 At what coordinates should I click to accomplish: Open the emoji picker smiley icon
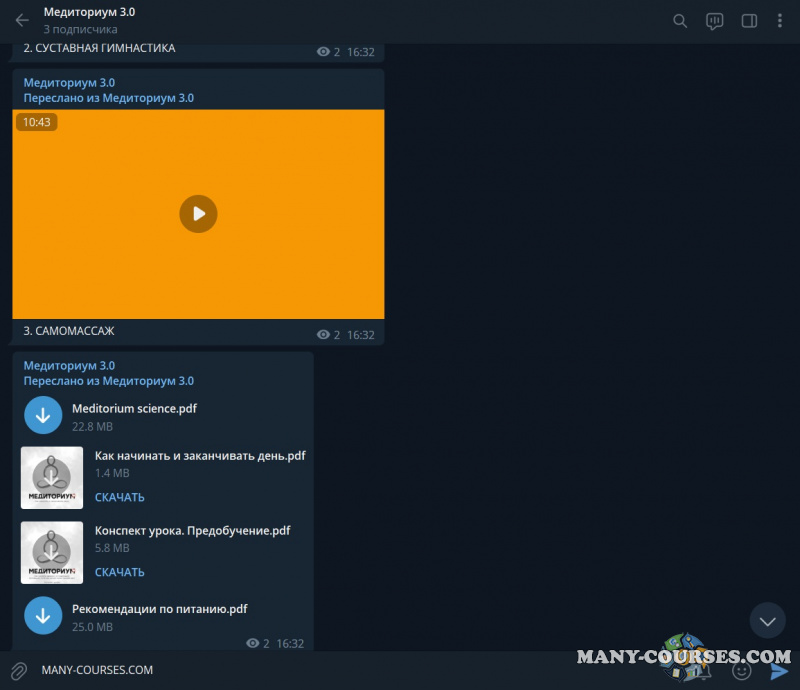[x=742, y=670]
